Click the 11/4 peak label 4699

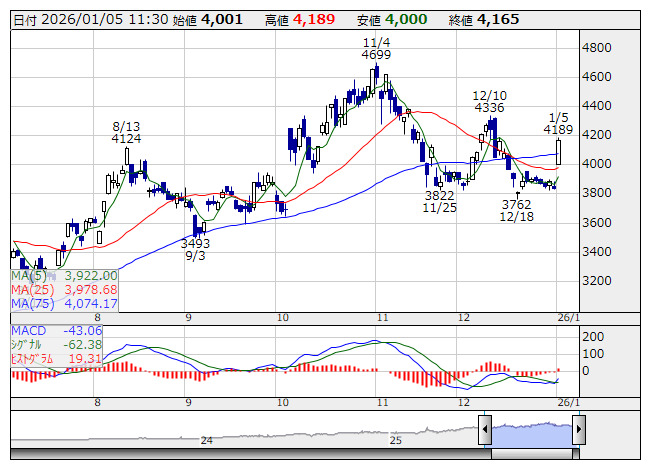(x=376, y=55)
